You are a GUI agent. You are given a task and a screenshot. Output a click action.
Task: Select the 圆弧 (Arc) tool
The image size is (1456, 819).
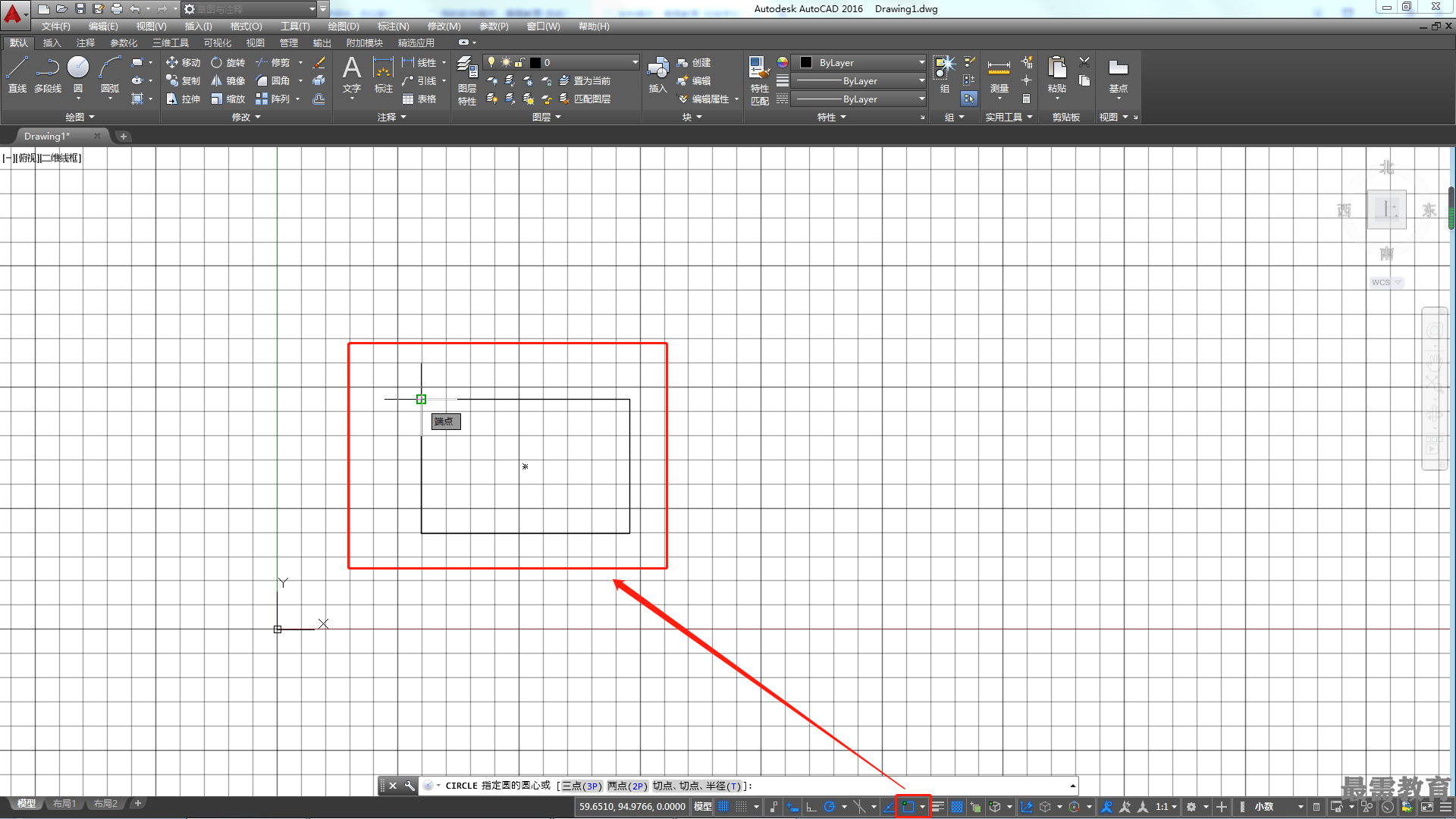[x=110, y=75]
